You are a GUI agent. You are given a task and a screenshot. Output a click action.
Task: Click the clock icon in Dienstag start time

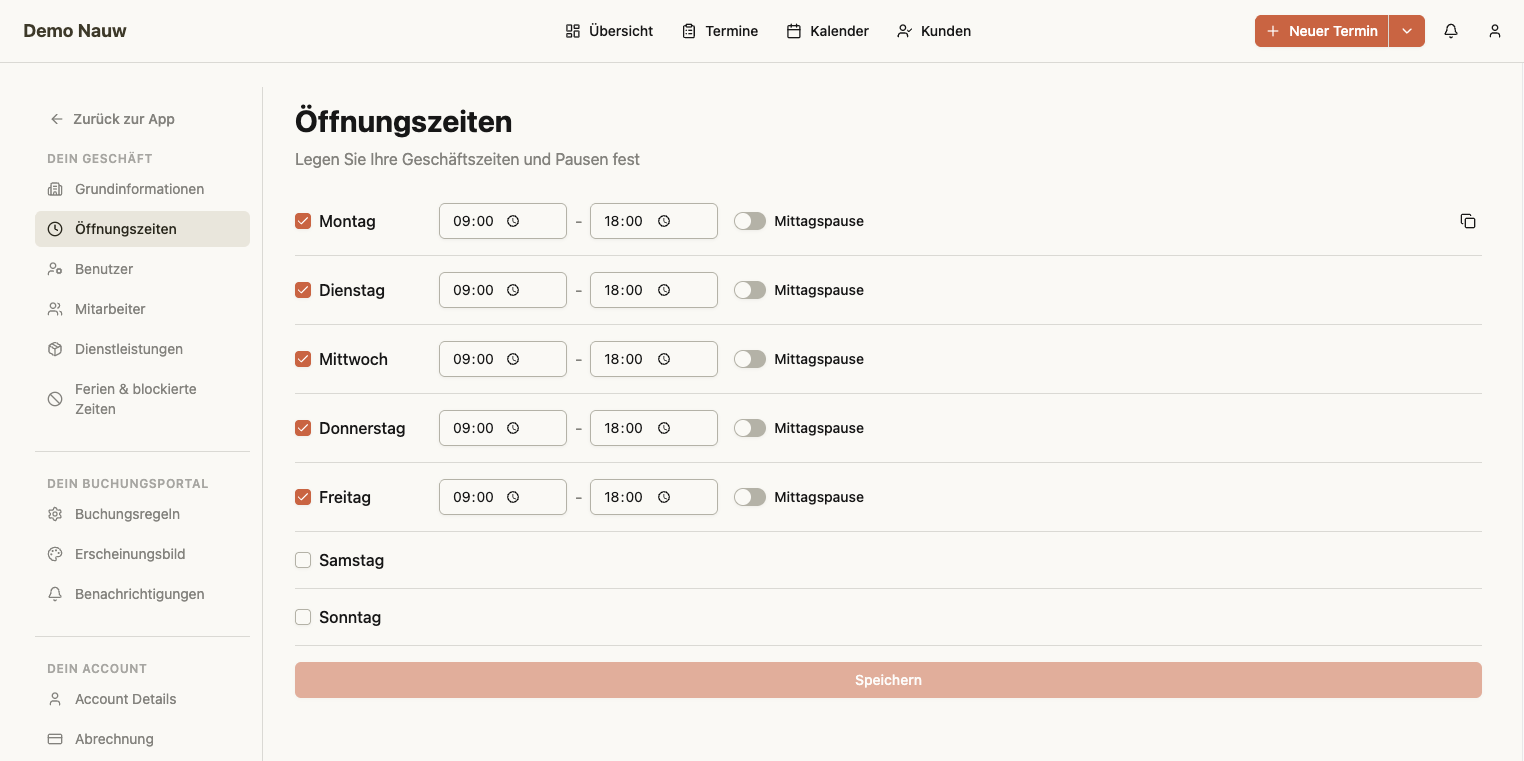(x=513, y=290)
